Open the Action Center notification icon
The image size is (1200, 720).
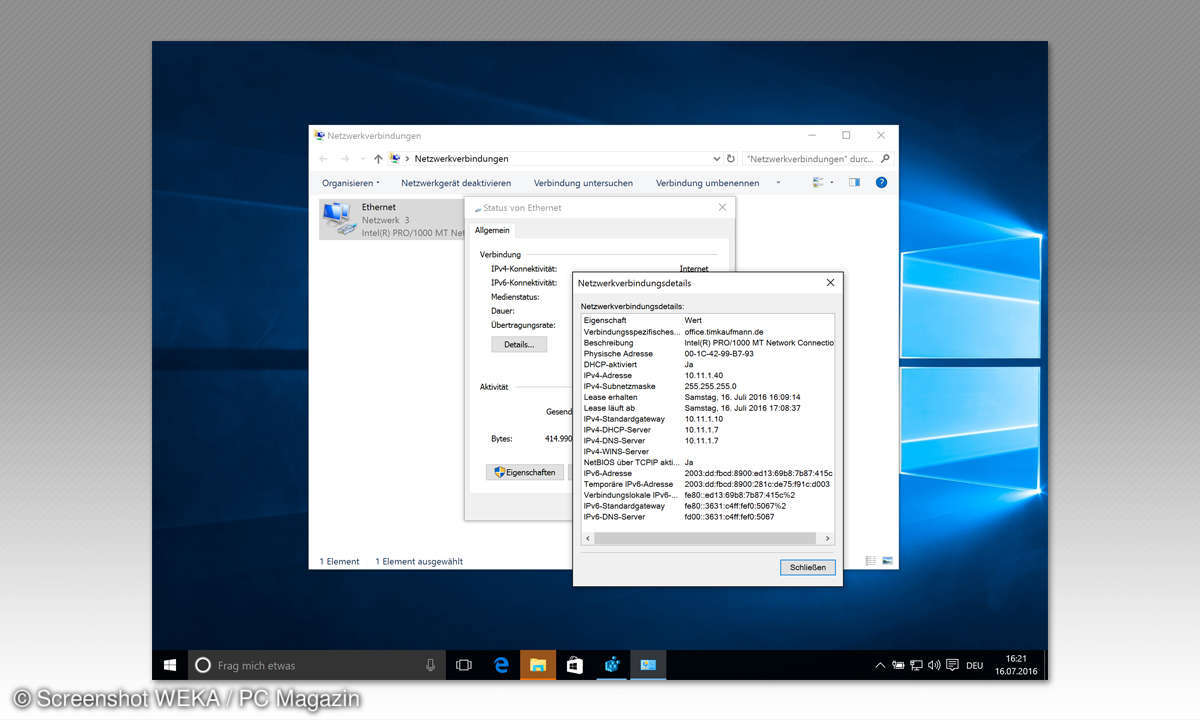point(952,665)
